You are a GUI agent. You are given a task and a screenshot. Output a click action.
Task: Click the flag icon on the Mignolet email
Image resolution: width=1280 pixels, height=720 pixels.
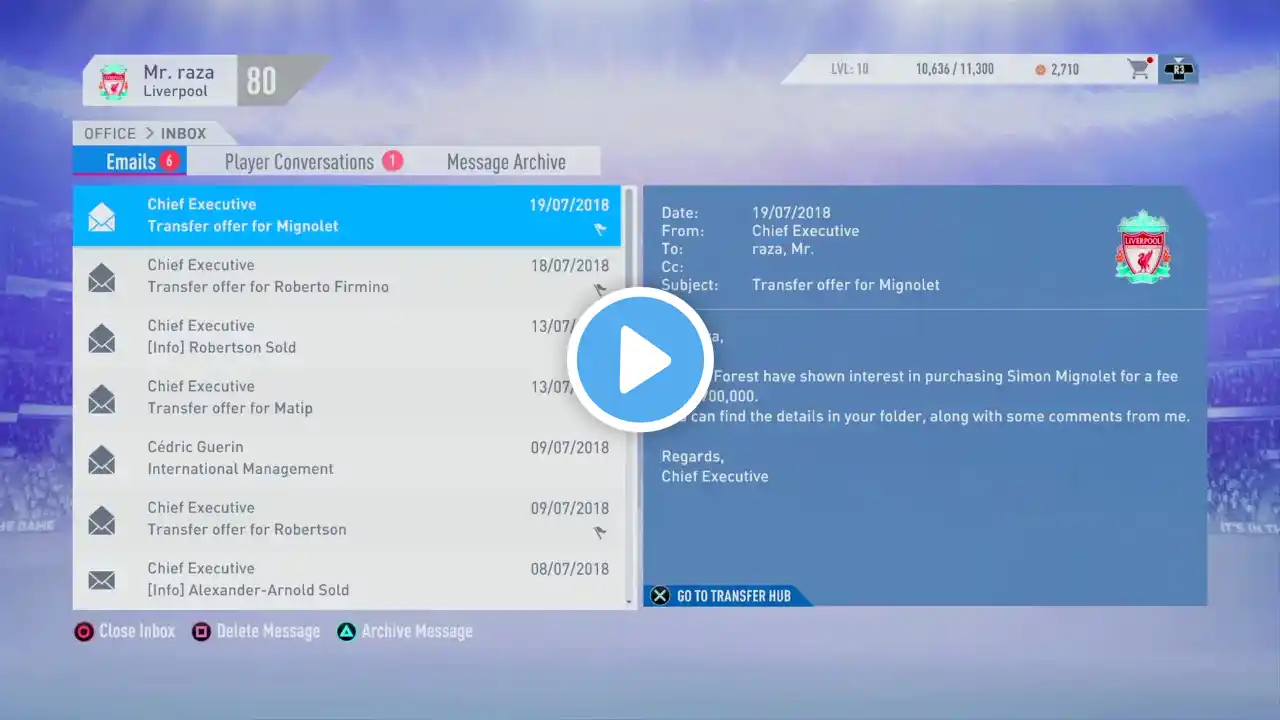(x=600, y=229)
